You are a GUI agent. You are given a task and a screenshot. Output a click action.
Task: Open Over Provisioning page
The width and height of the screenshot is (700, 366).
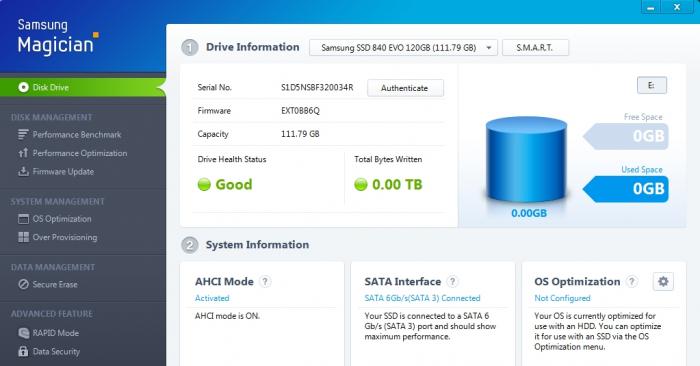pyautogui.click(x=65, y=237)
